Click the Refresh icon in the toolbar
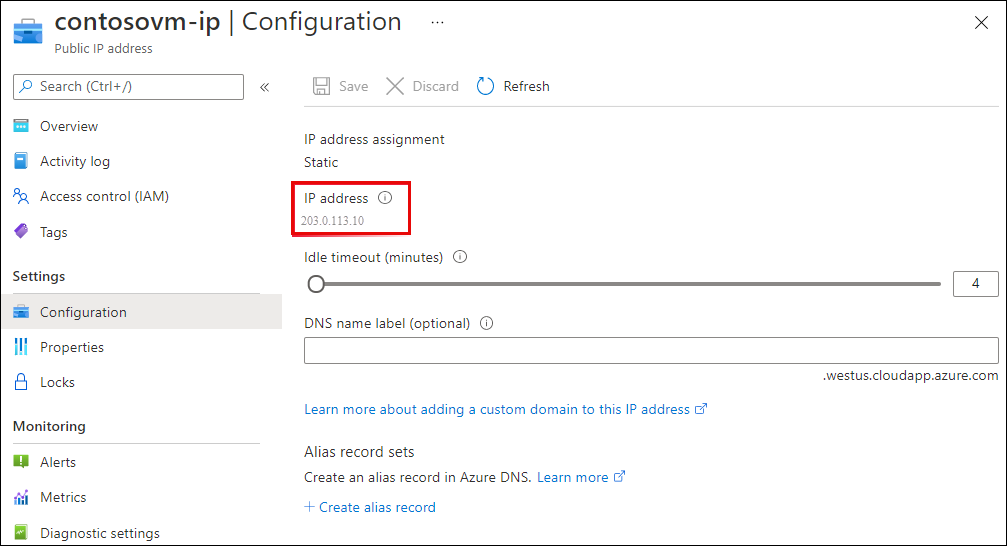The width and height of the screenshot is (1007, 546). (x=486, y=86)
